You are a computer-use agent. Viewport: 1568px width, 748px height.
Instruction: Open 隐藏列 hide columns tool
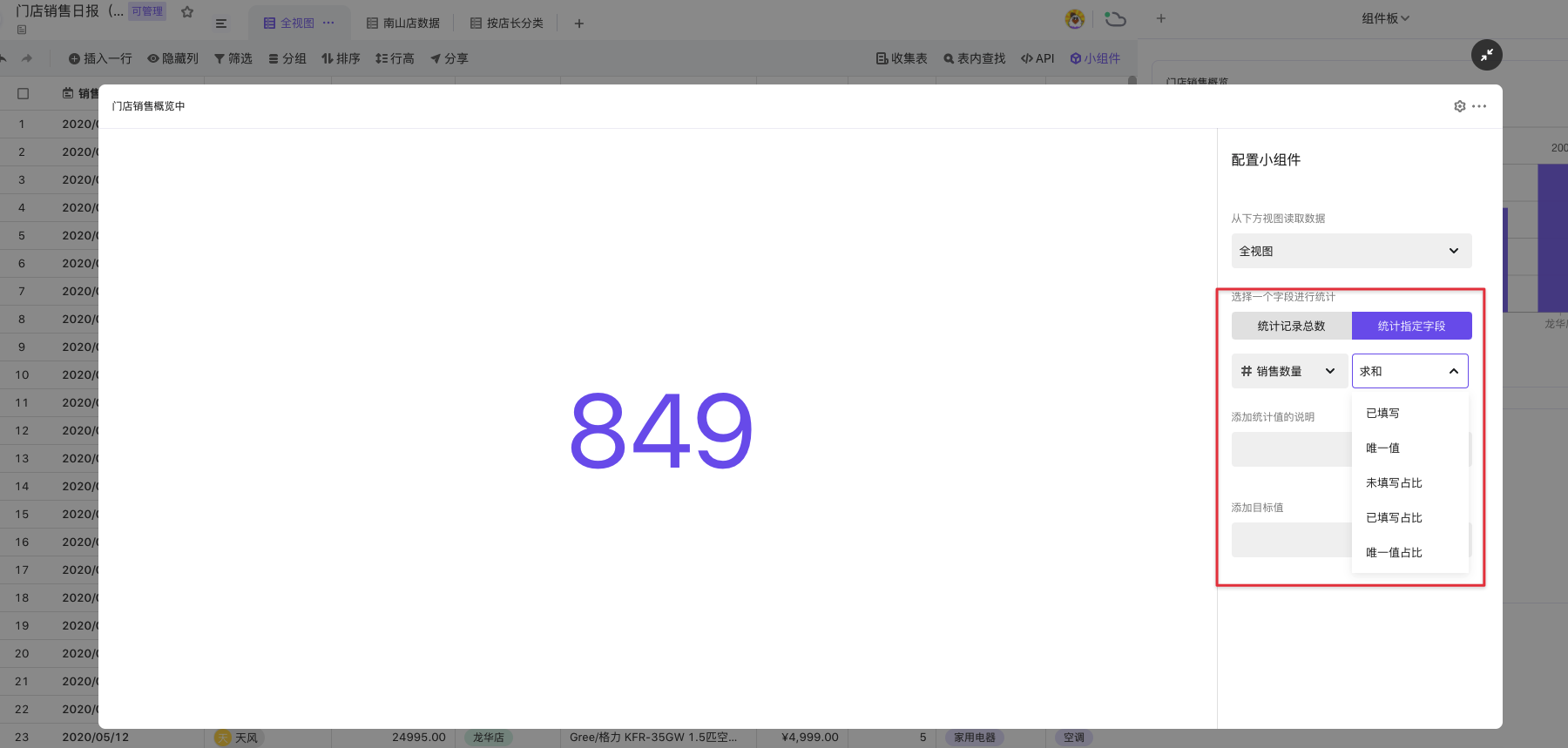tap(172, 58)
